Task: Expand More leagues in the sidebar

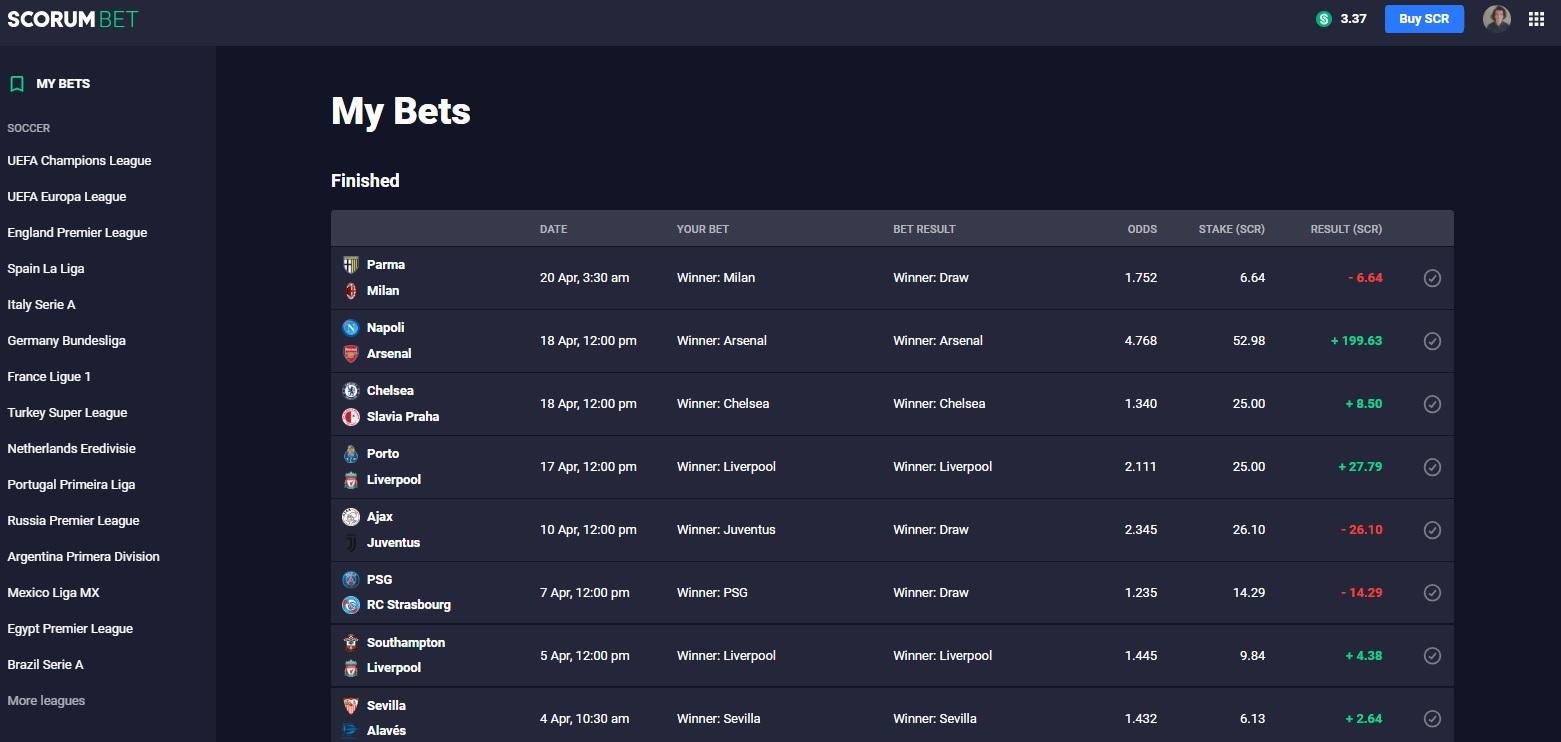Action: tap(46, 701)
